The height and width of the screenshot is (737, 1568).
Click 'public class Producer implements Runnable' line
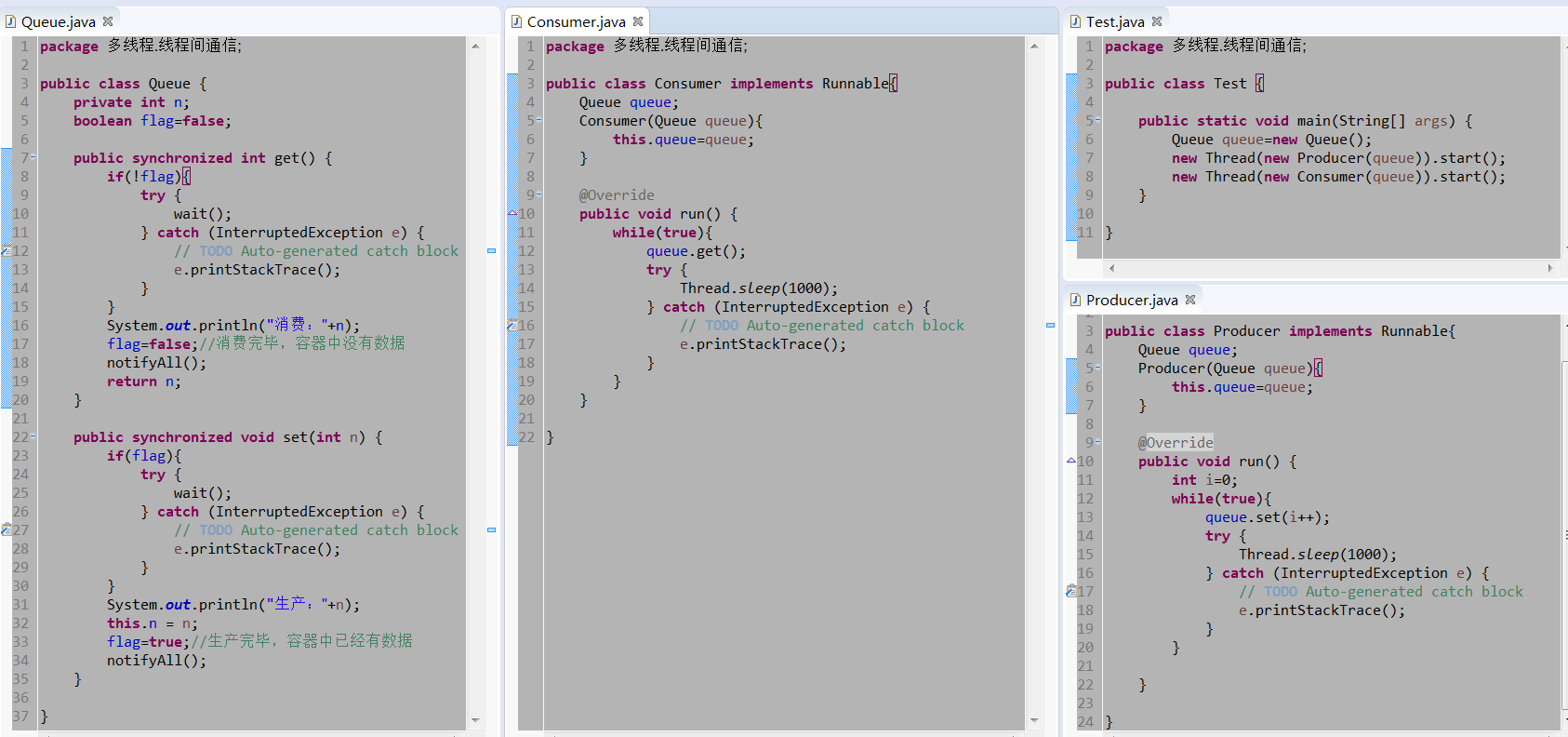pos(1281,330)
